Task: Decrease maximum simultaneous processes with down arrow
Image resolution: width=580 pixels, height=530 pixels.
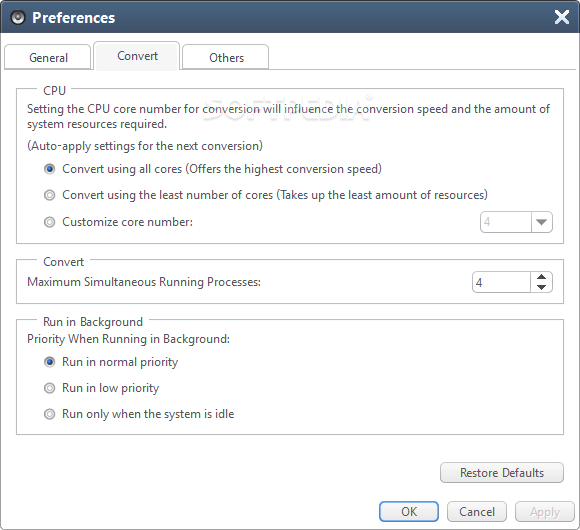Action: pyautogui.click(x=542, y=287)
